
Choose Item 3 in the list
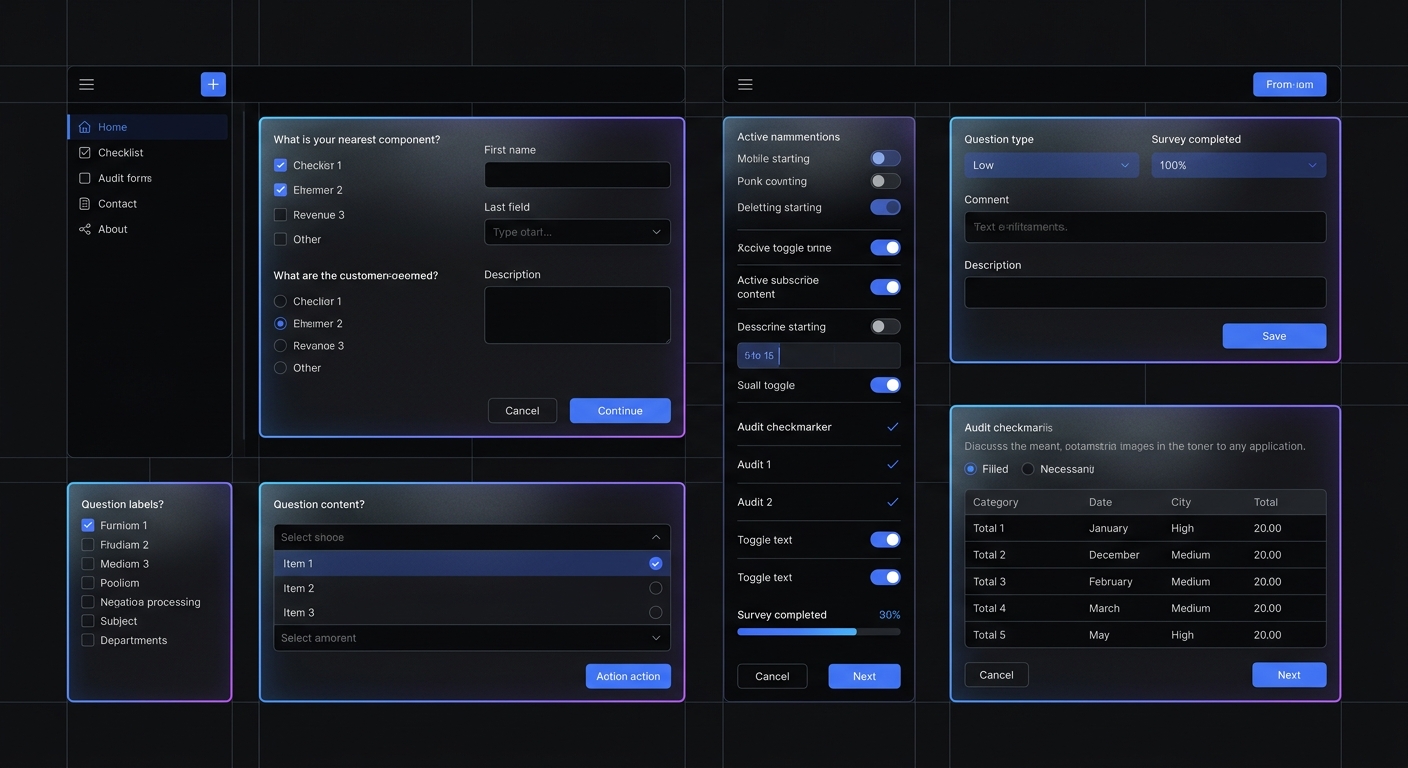point(472,612)
